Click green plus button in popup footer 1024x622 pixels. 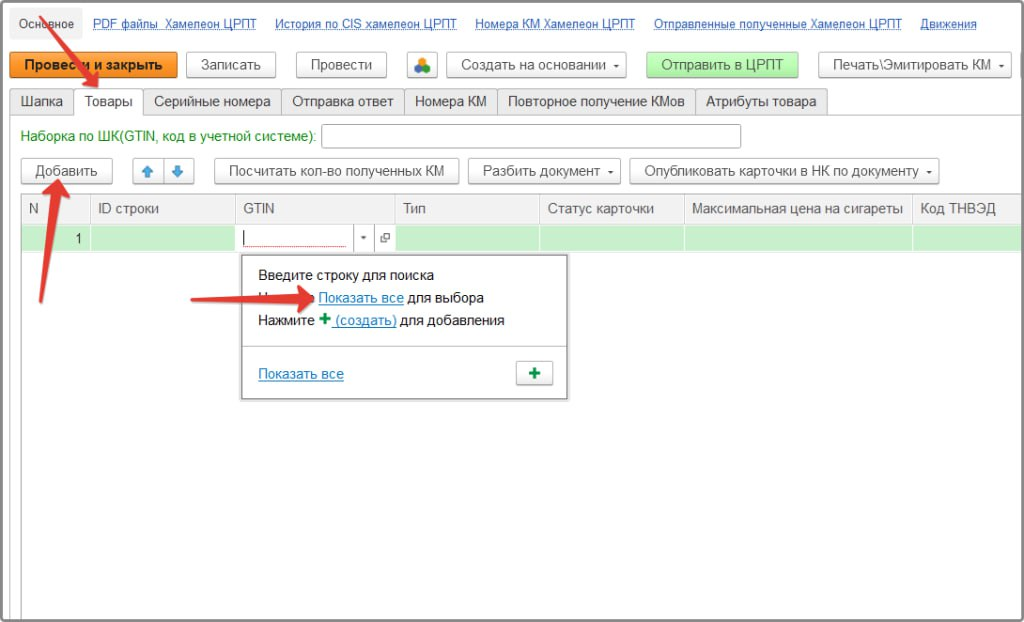[x=534, y=373]
